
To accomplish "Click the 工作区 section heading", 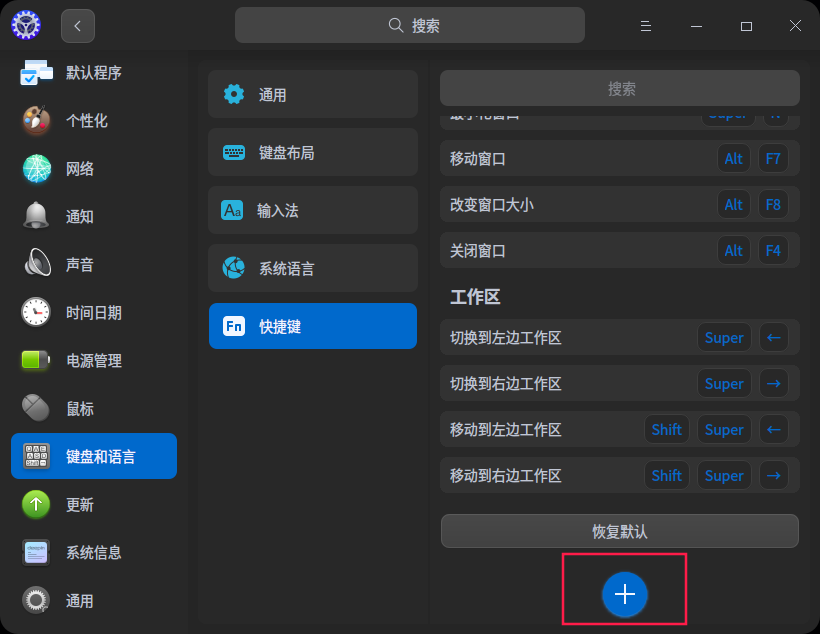I will pos(475,297).
